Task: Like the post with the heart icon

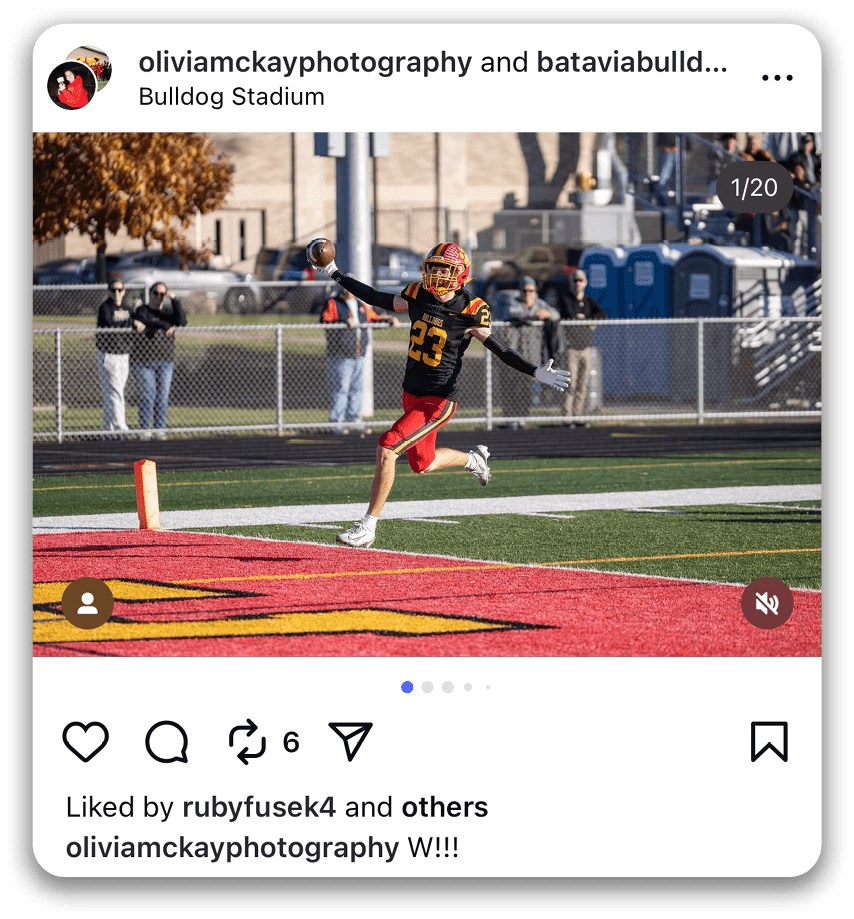Action: point(86,741)
